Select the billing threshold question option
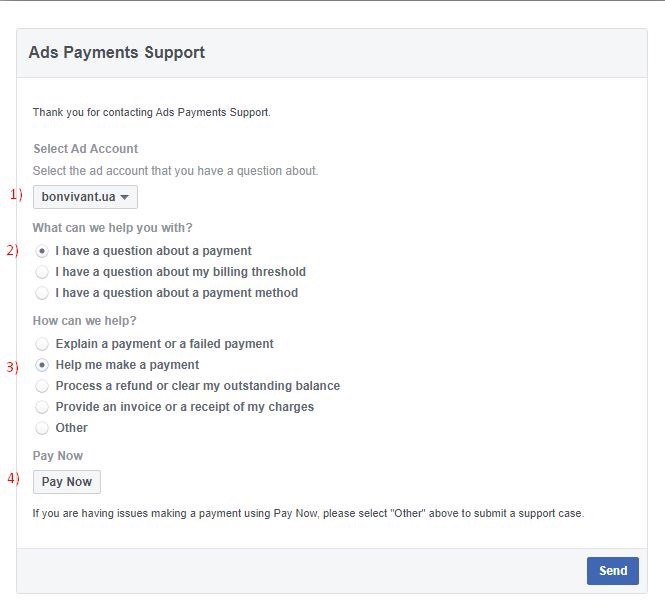665x613 pixels. click(x=42, y=272)
